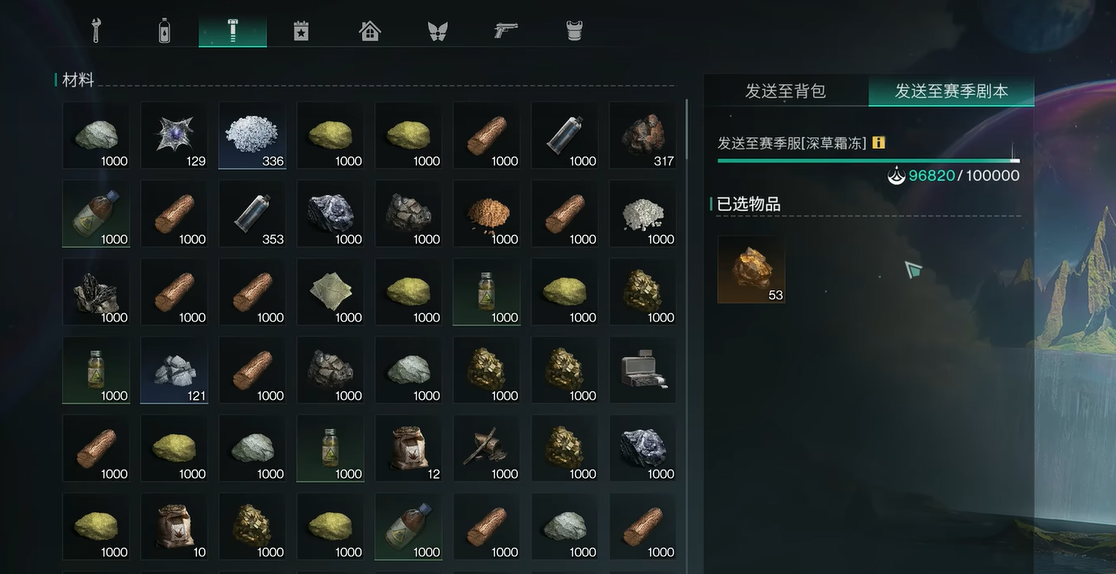Click the capacity progress bar 96820/100000
Image resolution: width=1116 pixels, height=574 pixels.
coord(868,161)
